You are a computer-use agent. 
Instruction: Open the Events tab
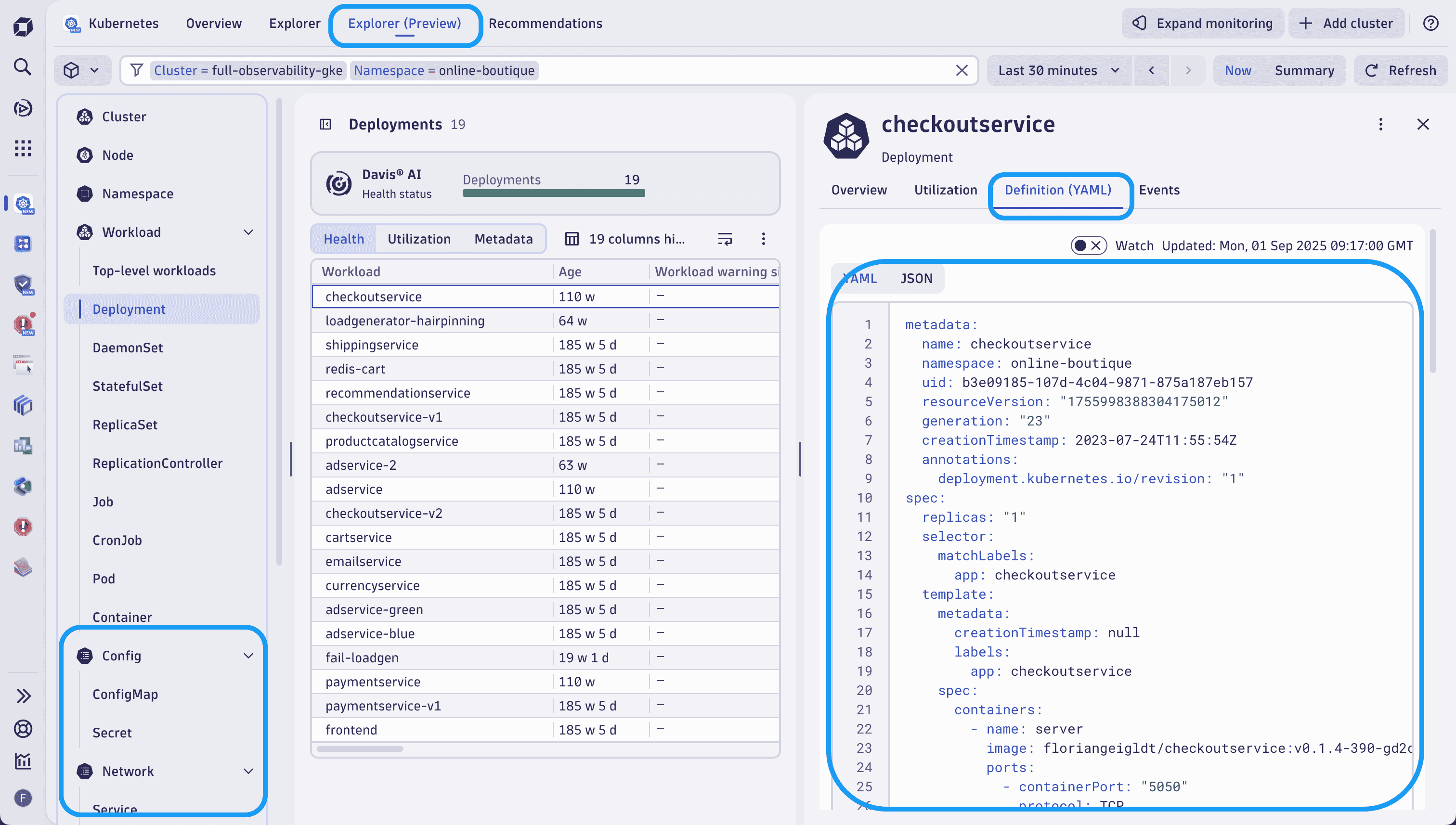pyautogui.click(x=1159, y=190)
